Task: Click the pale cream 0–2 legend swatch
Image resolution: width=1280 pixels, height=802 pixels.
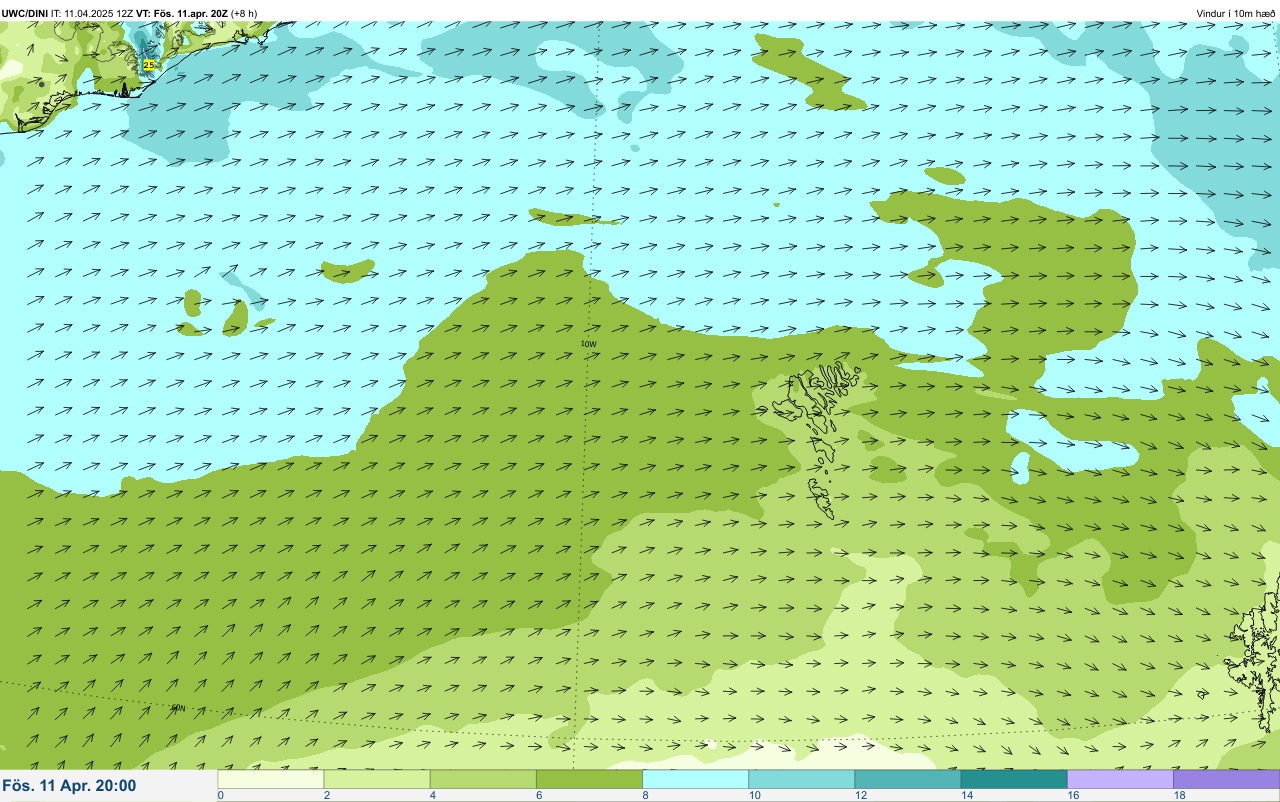Action: click(x=271, y=779)
